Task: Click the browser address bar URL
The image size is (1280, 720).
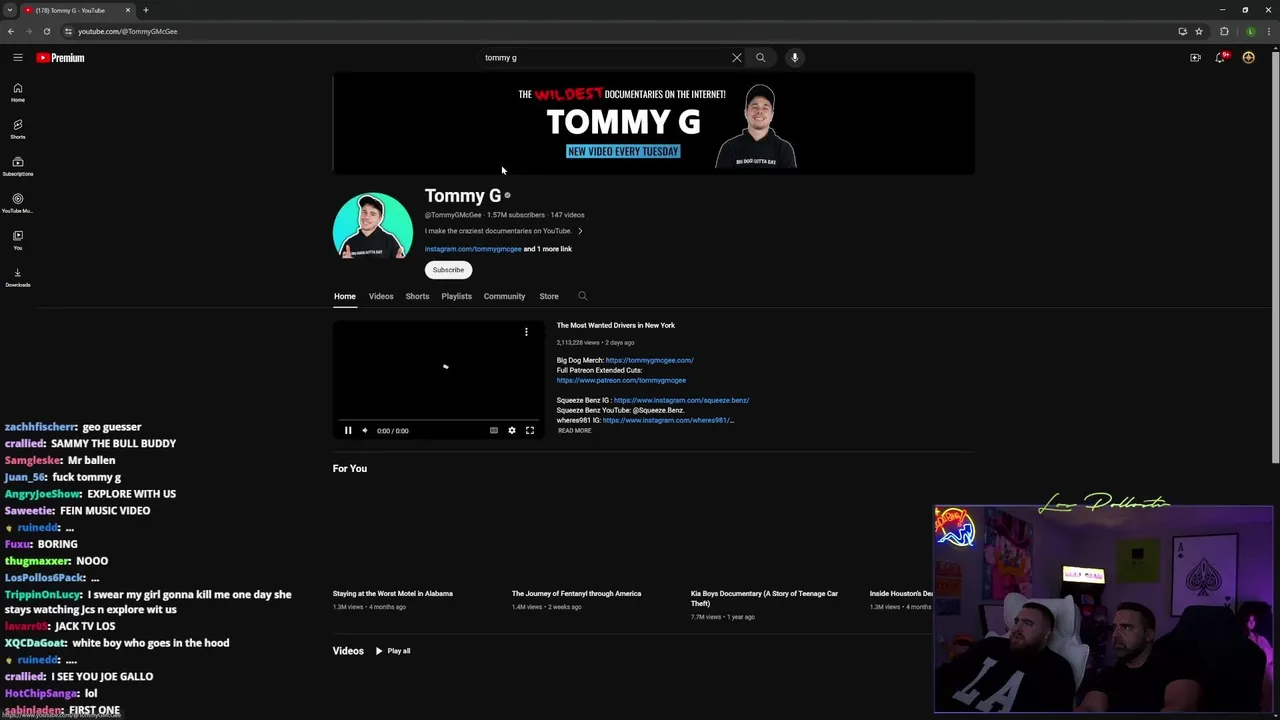Action: (128, 31)
